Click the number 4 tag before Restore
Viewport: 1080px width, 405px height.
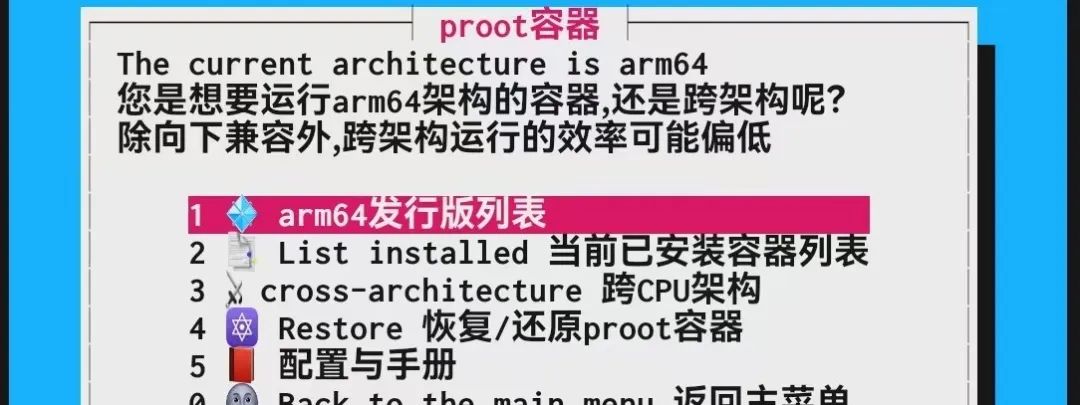click(197, 329)
